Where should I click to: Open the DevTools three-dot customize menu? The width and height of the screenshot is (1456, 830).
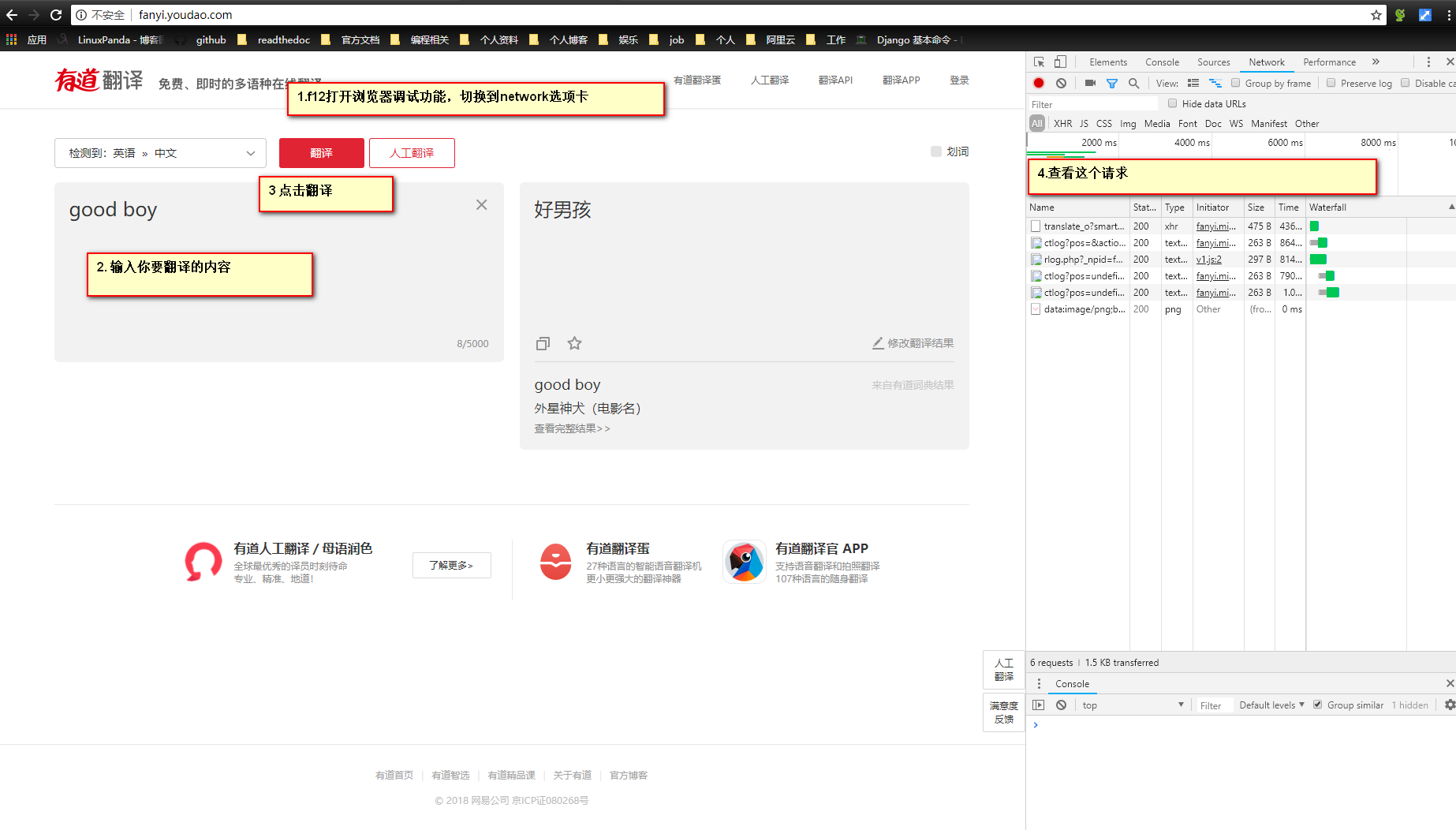(1428, 62)
